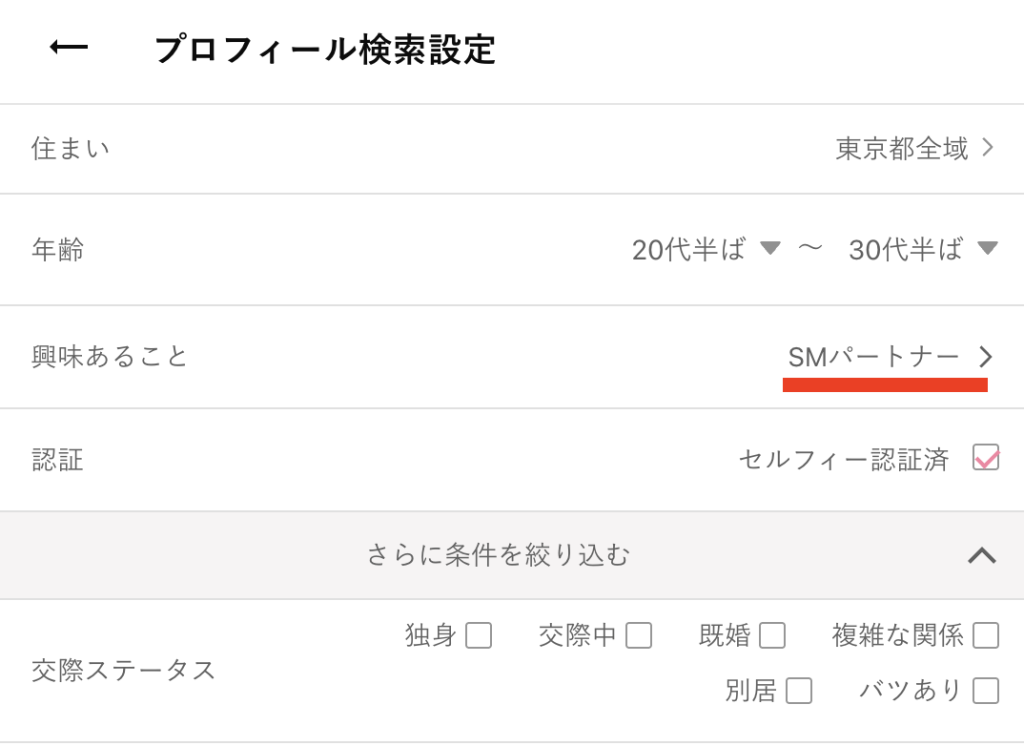Viewport: 1024px width, 746px height.
Task: Tap the 興味あること row chevron arrow
Action: (x=988, y=357)
